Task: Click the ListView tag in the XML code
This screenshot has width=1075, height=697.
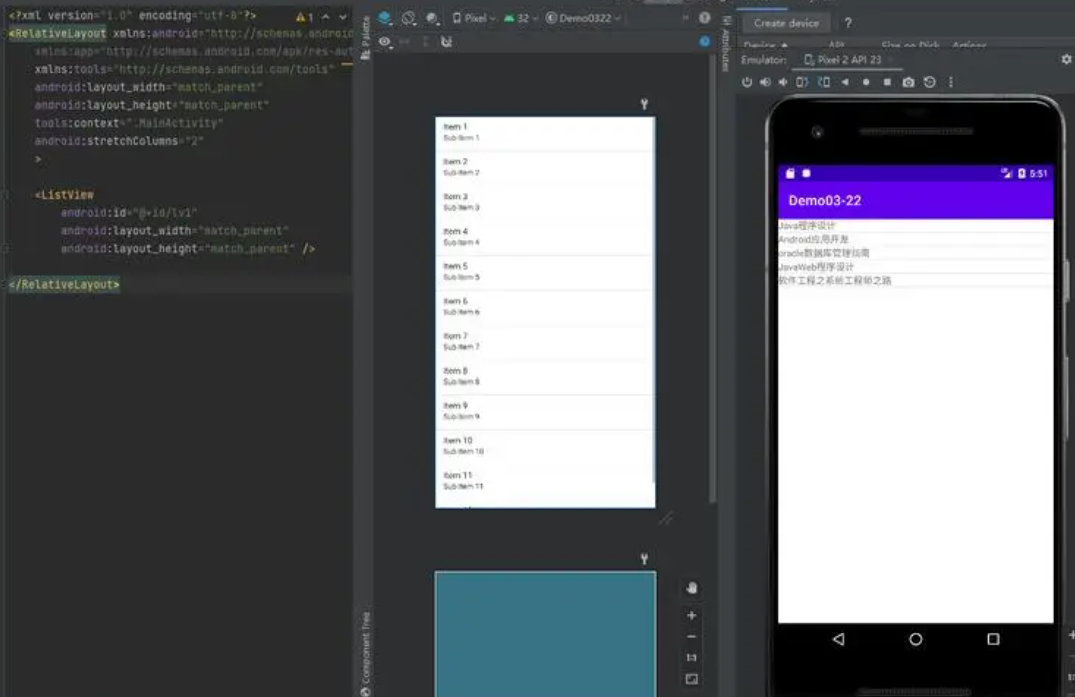Action: (x=65, y=195)
